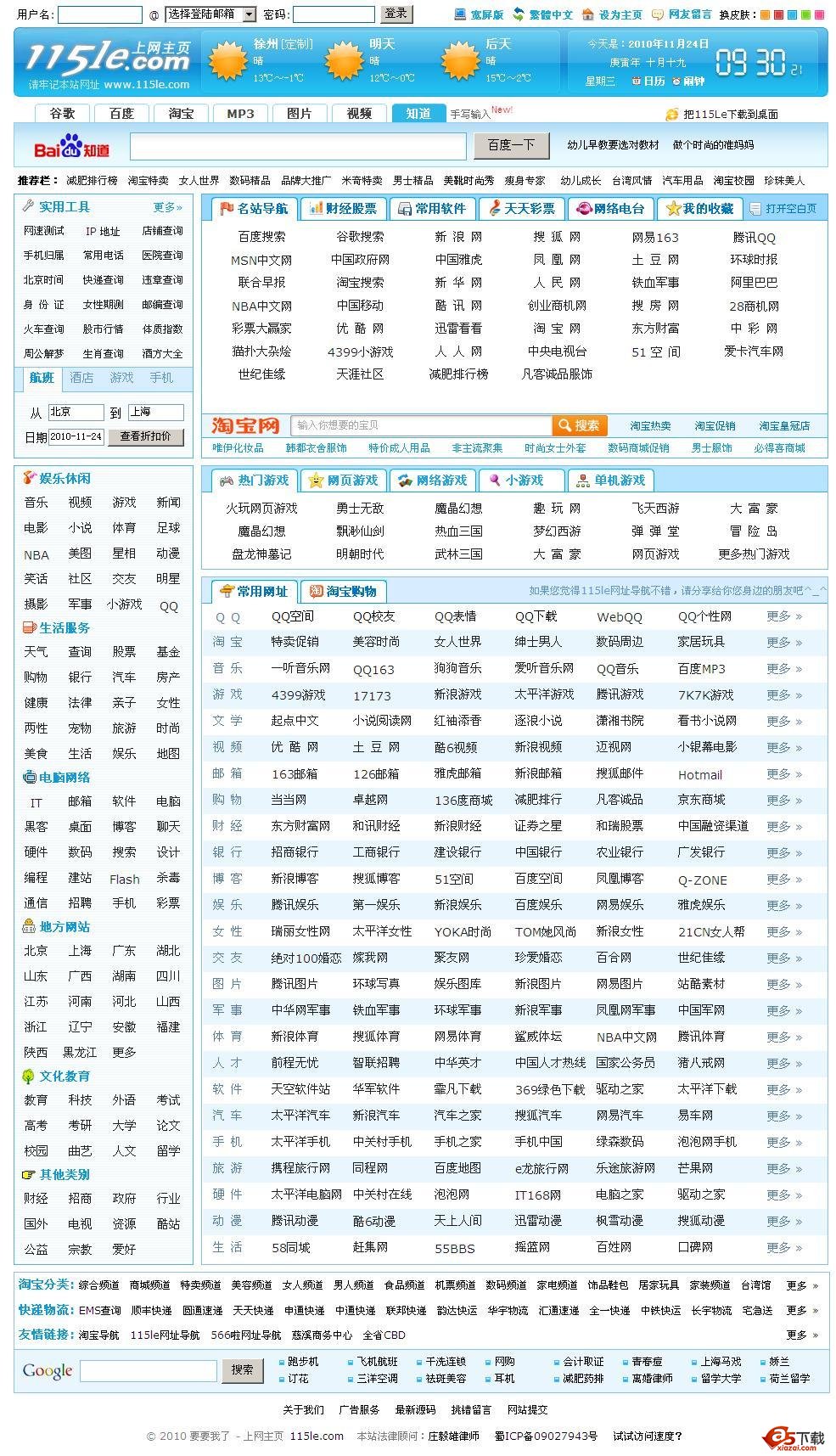Image resolution: width=836 pixels, height=1456 pixels.
Task: Click the 打开空白页 page icon
Action: coord(755,208)
